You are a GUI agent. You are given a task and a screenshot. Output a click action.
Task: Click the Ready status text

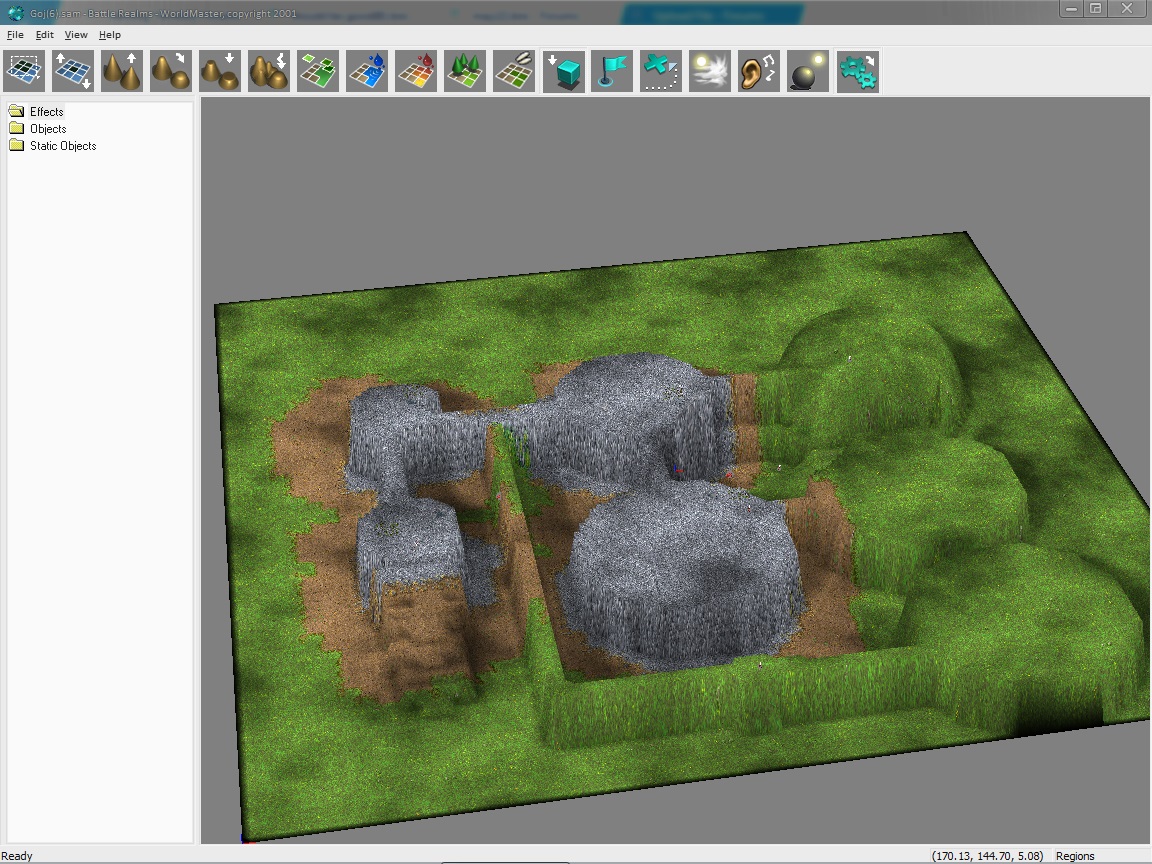click(17, 856)
